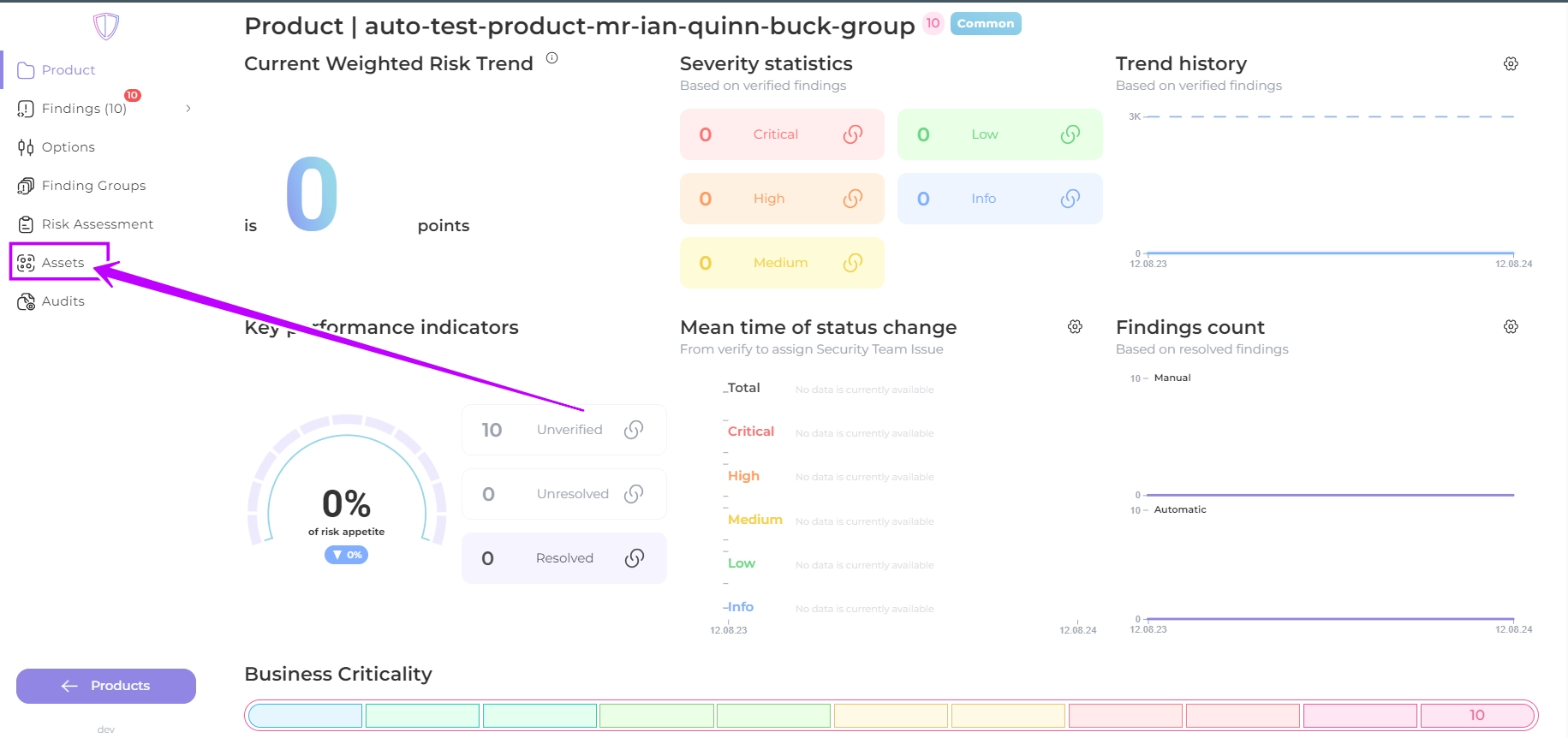Navigate to Risk Assessment
This screenshot has width=1568, height=738.
tap(98, 224)
